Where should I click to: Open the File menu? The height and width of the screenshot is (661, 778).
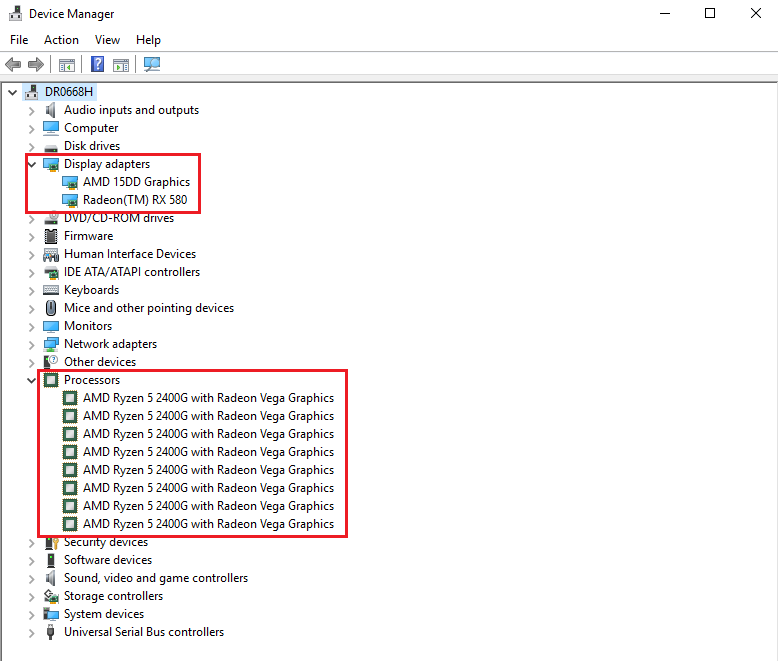pos(19,40)
